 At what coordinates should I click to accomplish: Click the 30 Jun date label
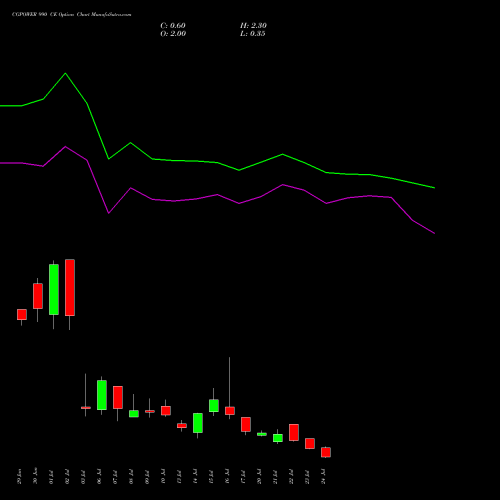(x=35, y=476)
